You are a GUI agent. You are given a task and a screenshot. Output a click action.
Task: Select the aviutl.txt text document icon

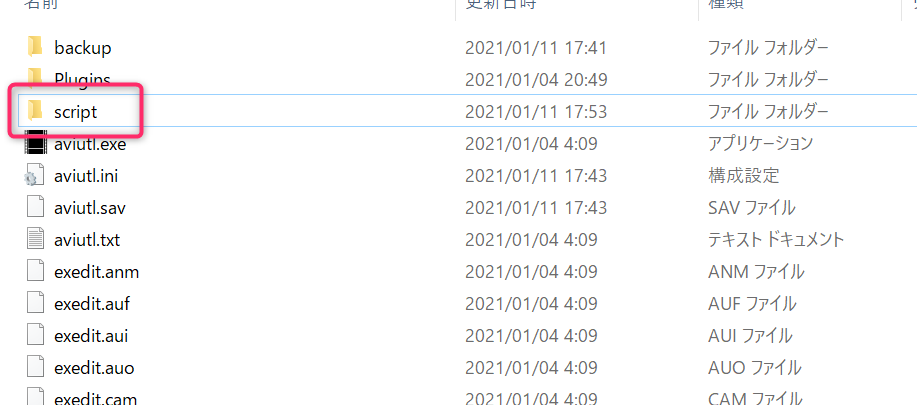[35, 240]
